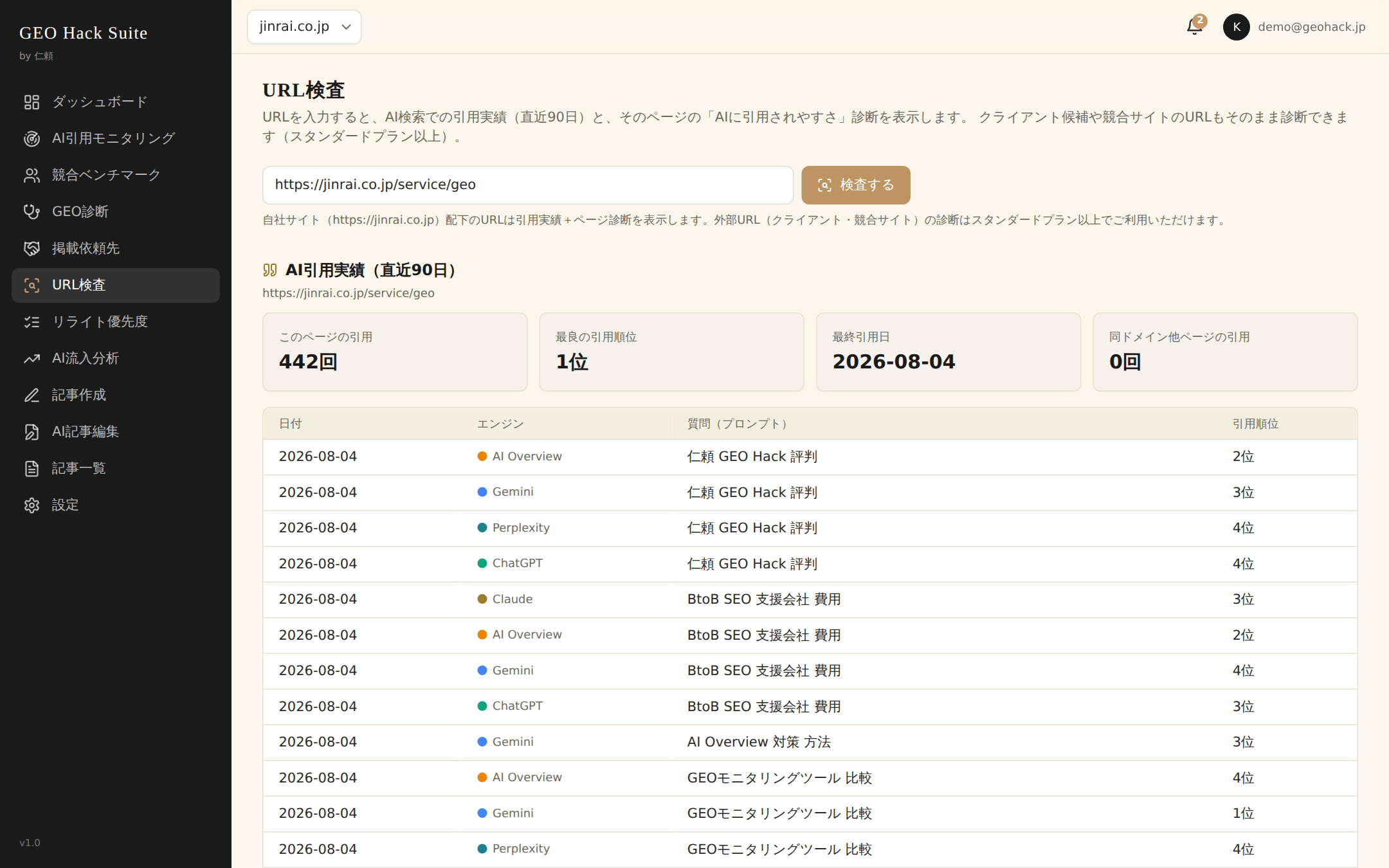Screen dimensions: 1389x868
Task: Click the このページの引用 442回 card
Action: pyautogui.click(x=395, y=352)
